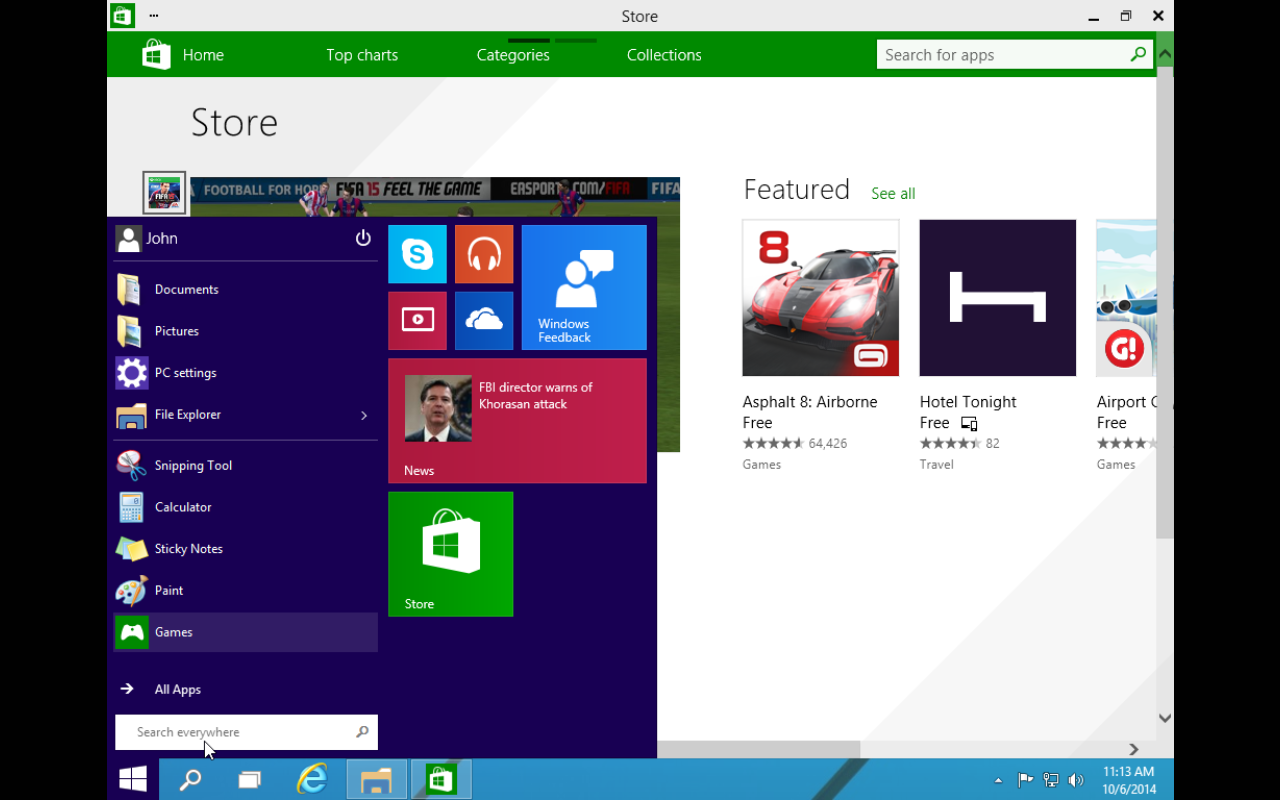
Task: Open Pictures from the Start menu
Action: tap(246, 331)
